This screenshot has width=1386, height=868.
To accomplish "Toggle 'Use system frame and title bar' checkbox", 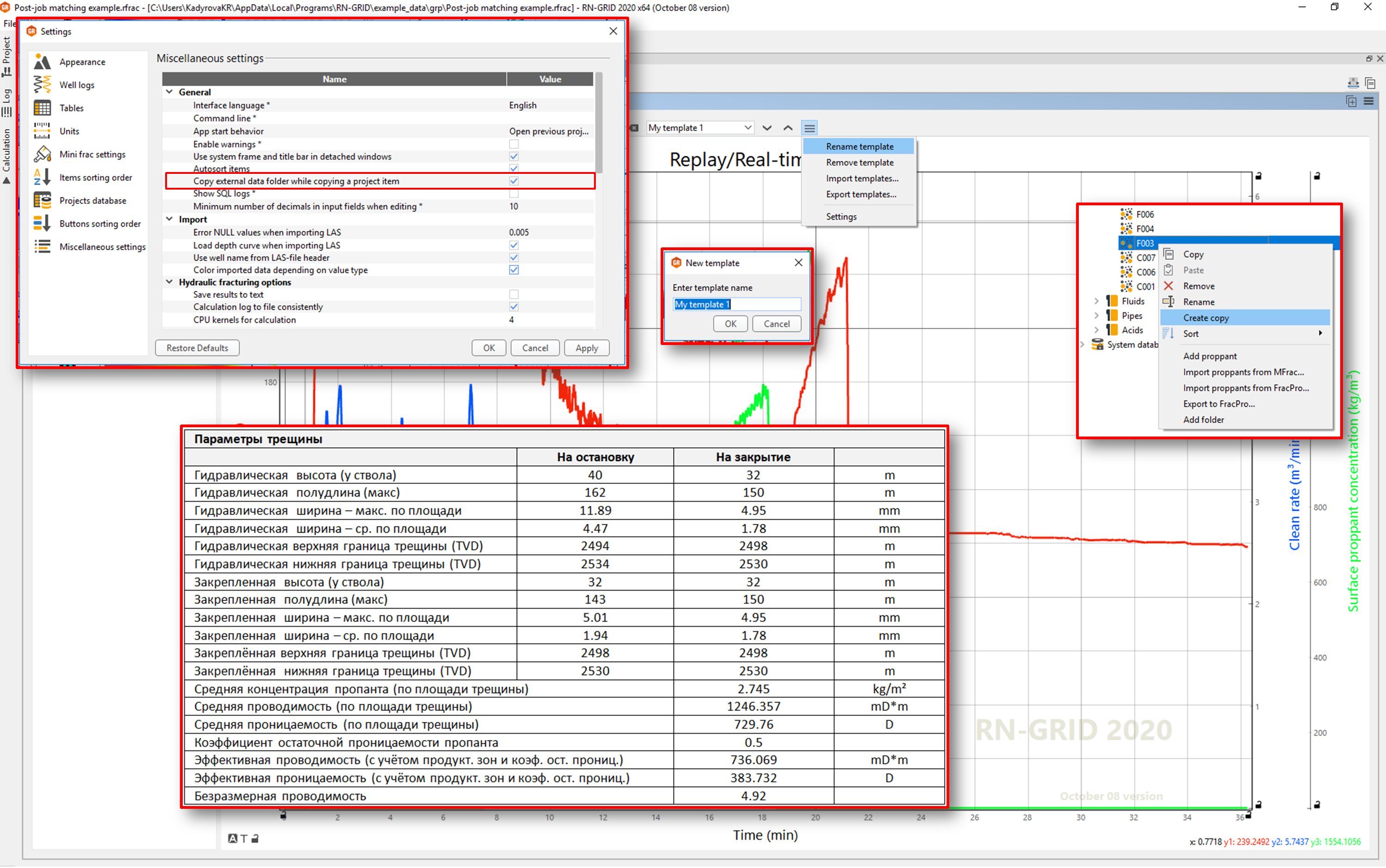I will [x=514, y=156].
